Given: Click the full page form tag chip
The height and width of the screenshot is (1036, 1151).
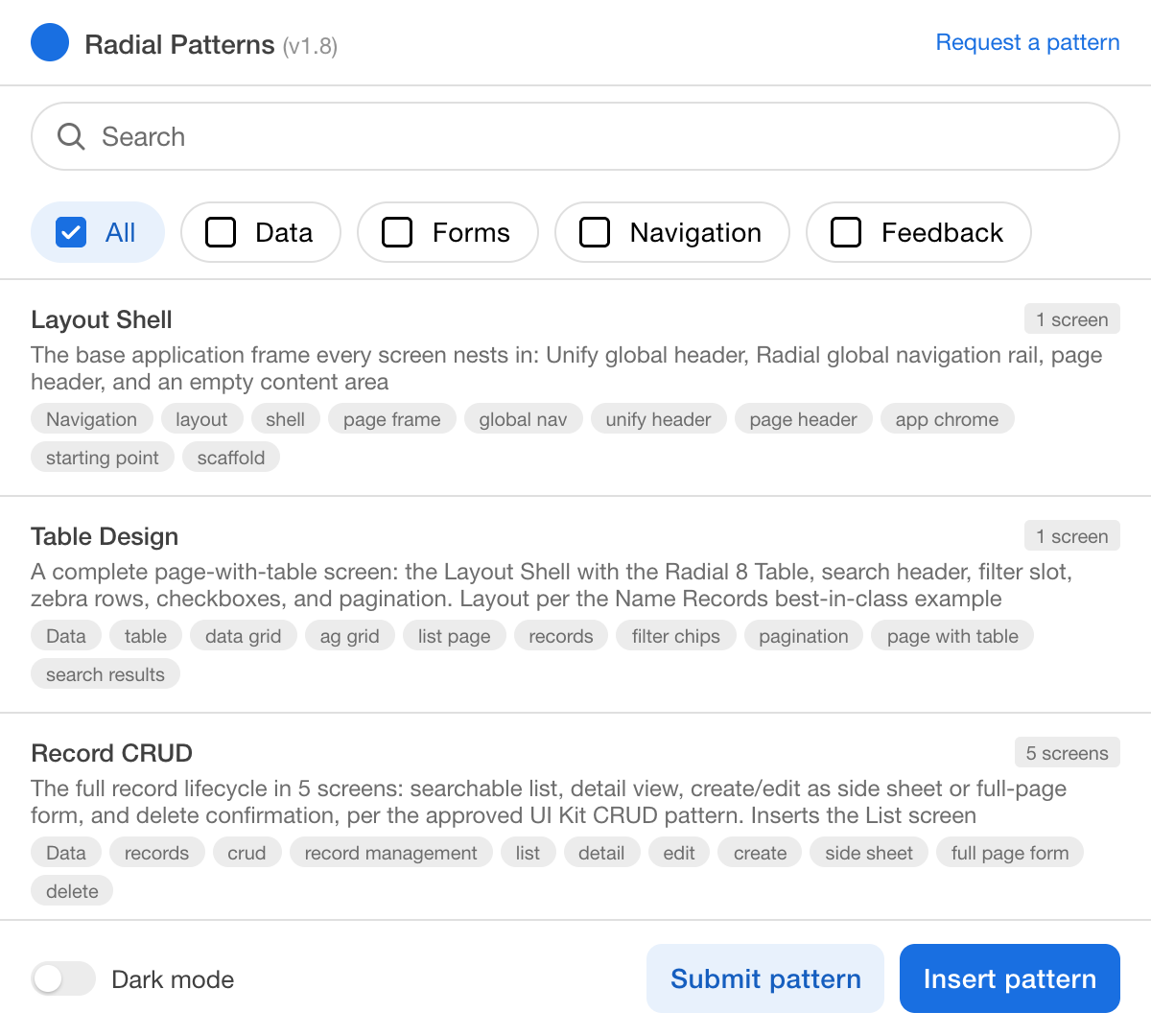Looking at the screenshot, I should [1010, 853].
